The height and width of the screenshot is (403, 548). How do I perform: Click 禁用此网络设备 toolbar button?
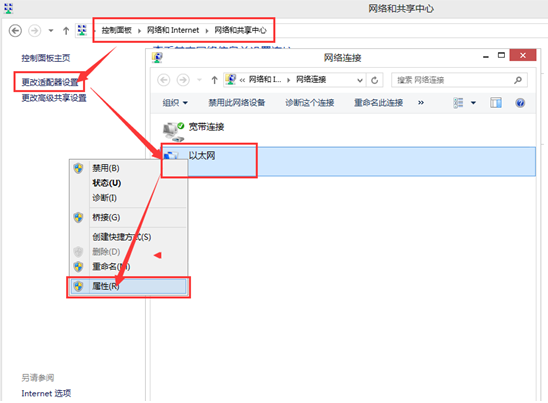click(237, 103)
